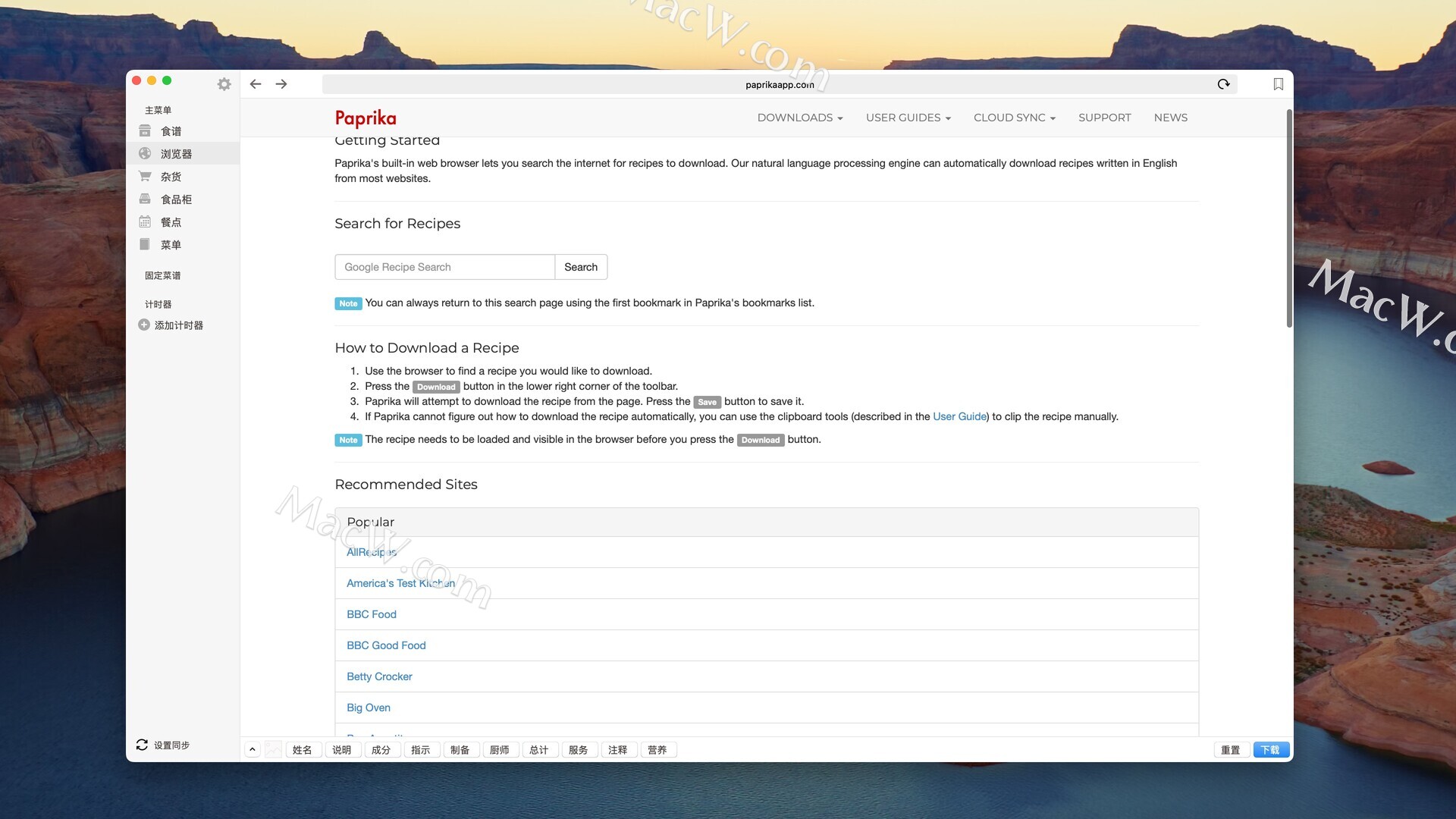
Task: Open the NEWS menu item
Action: 1171,118
